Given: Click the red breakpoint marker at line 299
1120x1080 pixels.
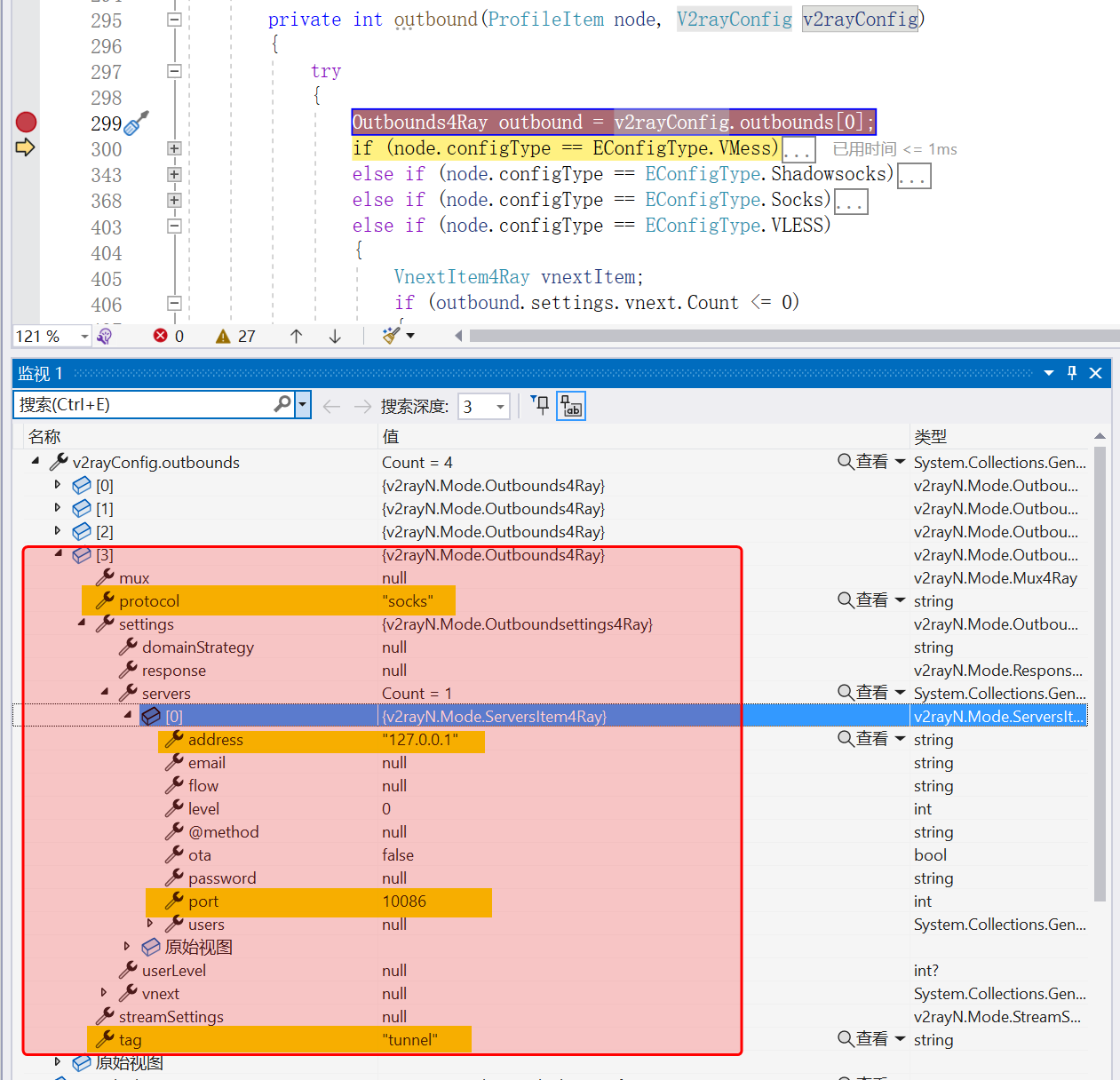Looking at the screenshot, I should [26, 123].
